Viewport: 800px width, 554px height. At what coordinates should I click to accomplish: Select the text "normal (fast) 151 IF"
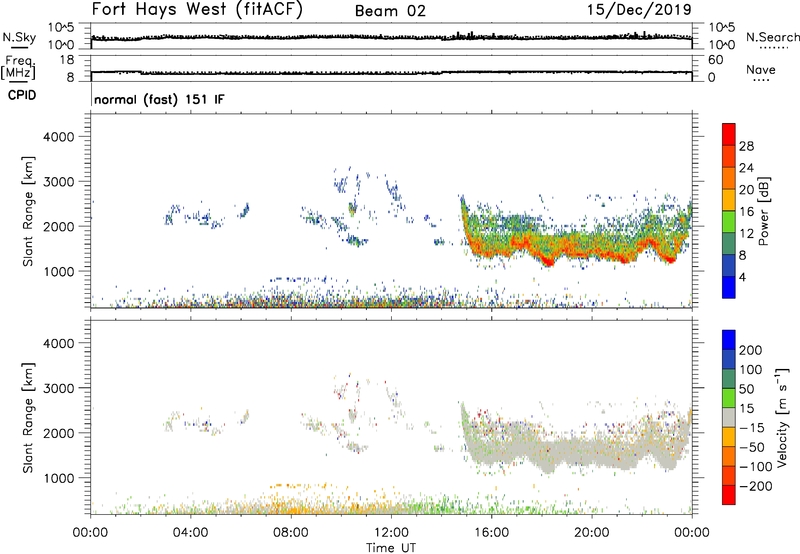click(x=159, y=99)
